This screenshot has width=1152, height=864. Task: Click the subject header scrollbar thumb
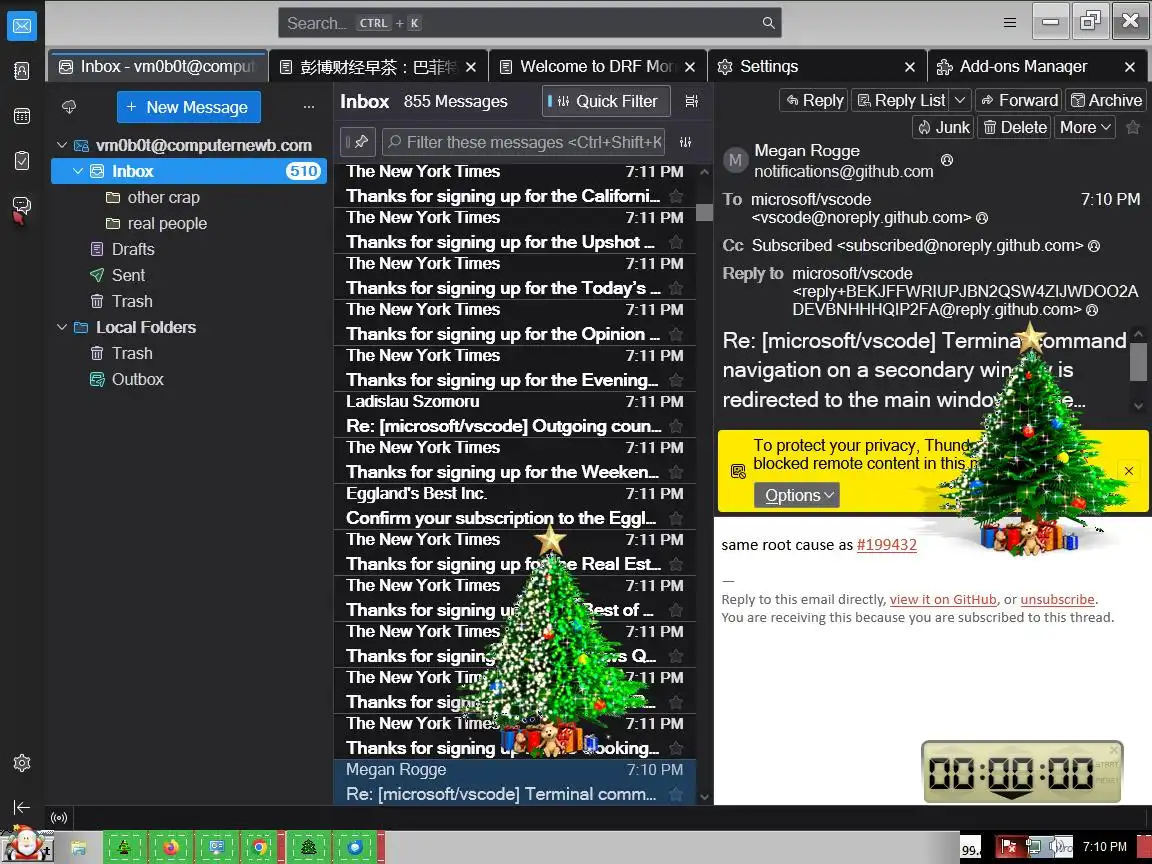[1138, 362]
